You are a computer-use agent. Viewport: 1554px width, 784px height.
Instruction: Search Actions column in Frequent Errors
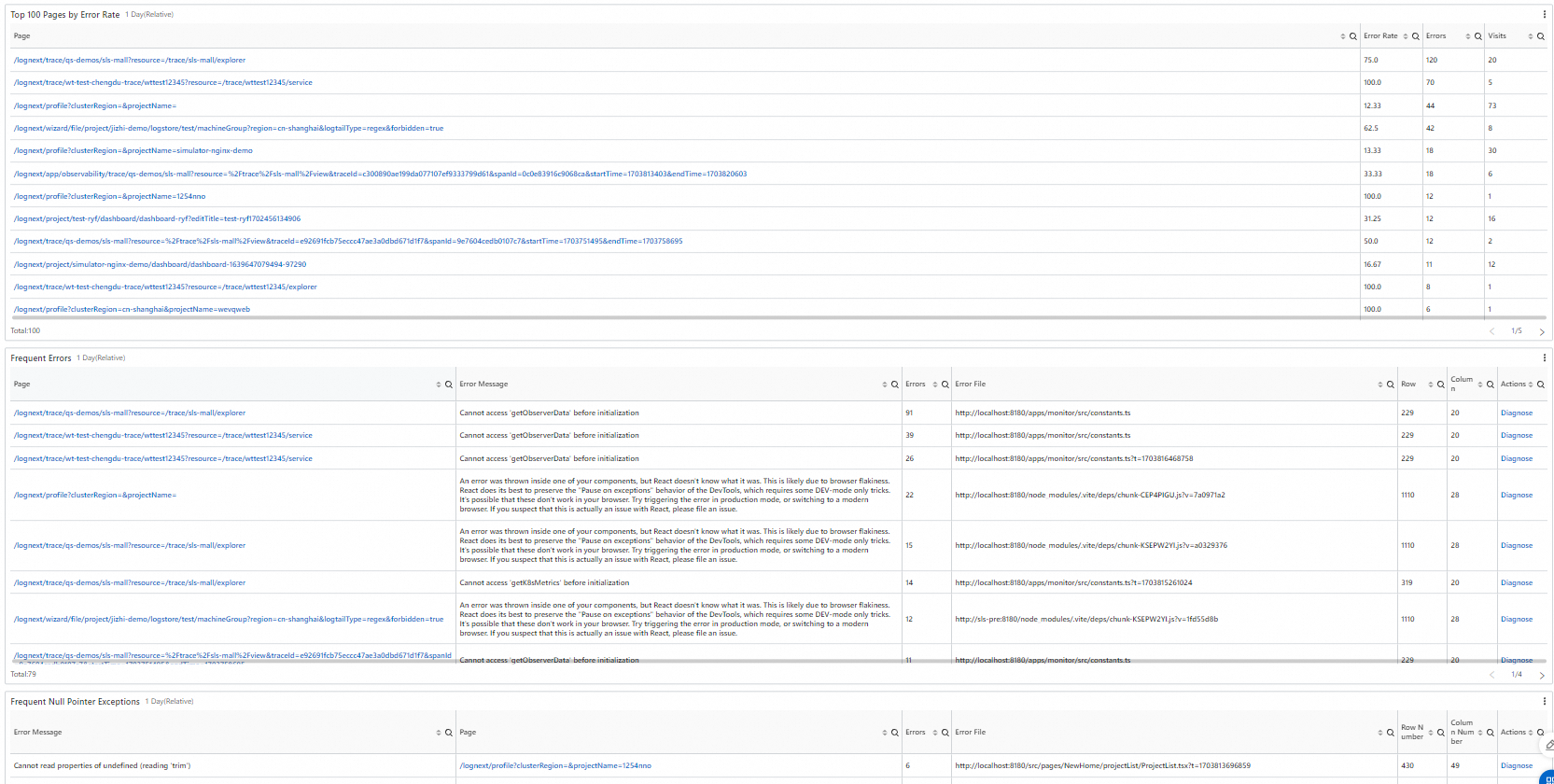pyautogui.click(x=1541, y=385)
